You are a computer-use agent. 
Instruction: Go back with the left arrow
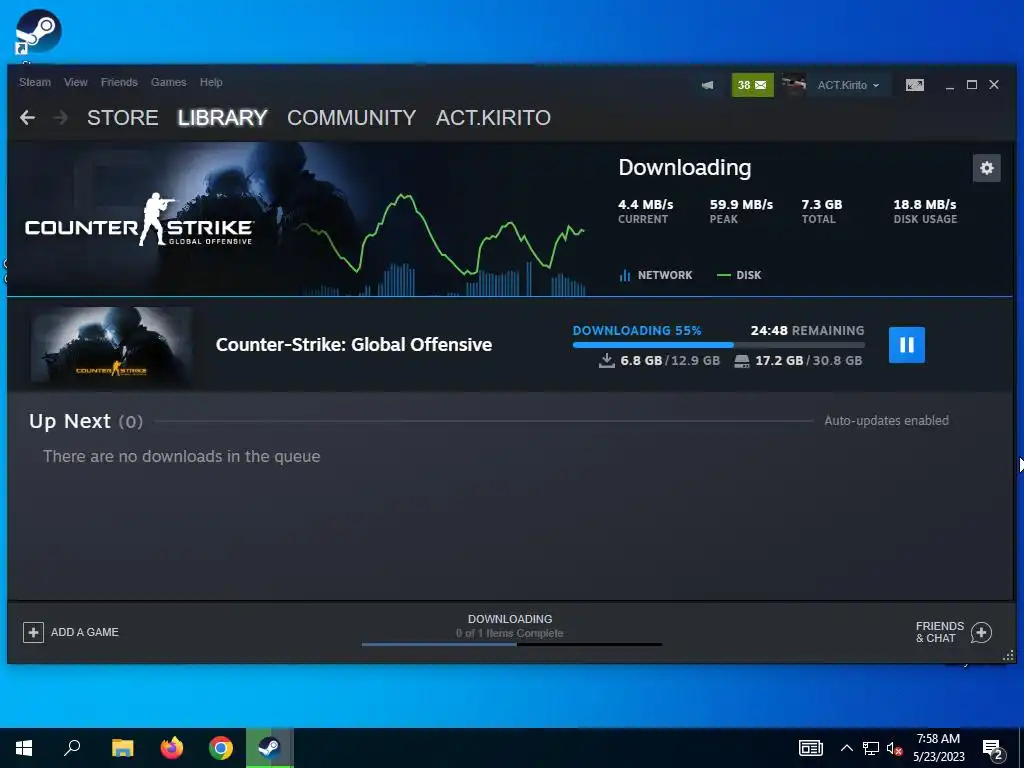coord(27,118)
